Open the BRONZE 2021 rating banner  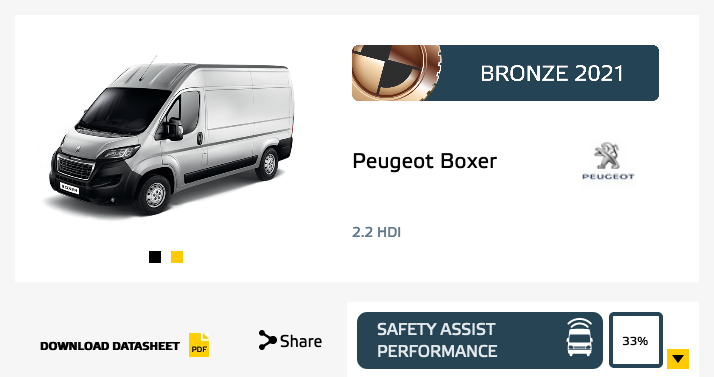click(505, 73)
